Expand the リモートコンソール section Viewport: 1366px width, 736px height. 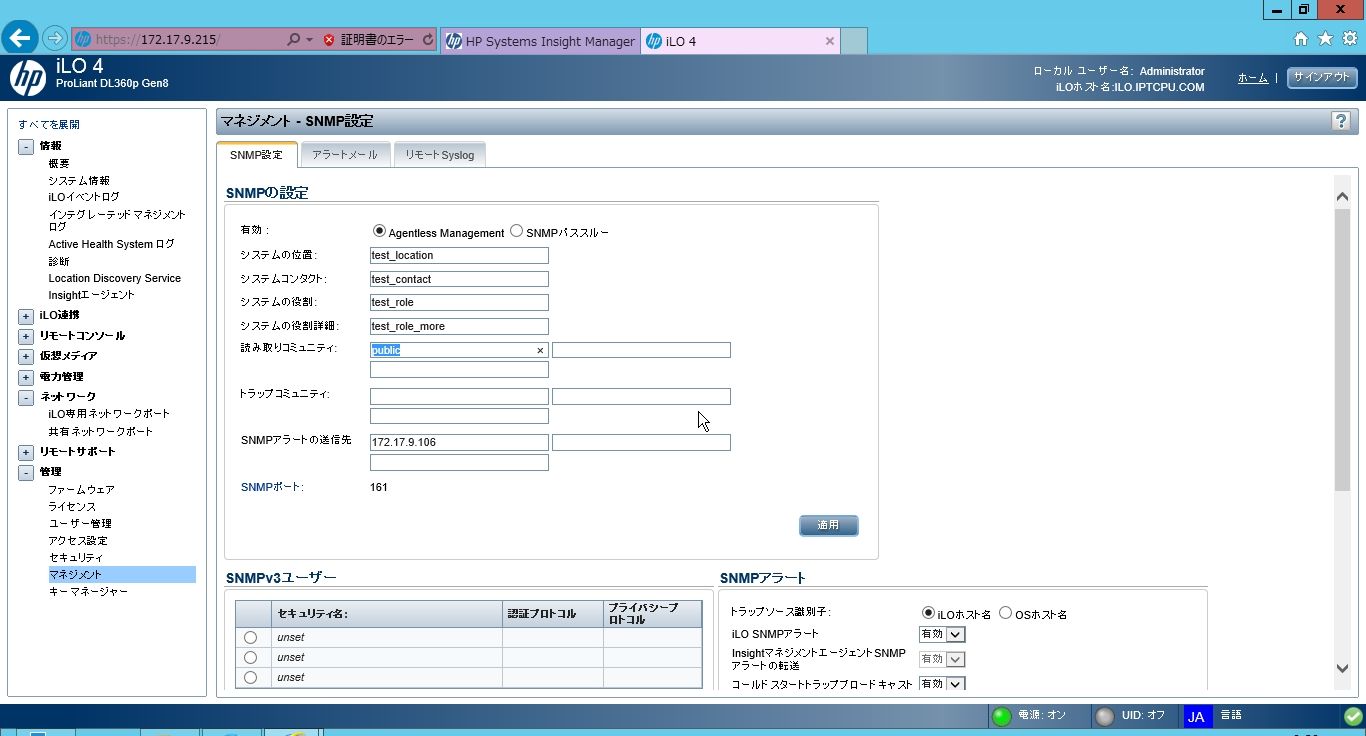click(x=26, y=336)
